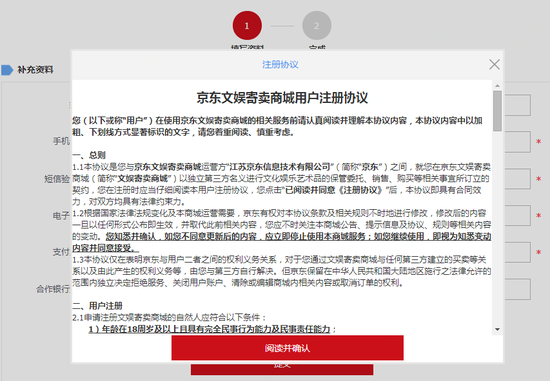Click scrollbar up arrow in agreement text
This screenshot has width=550, height=381.
tap(497, 86)
